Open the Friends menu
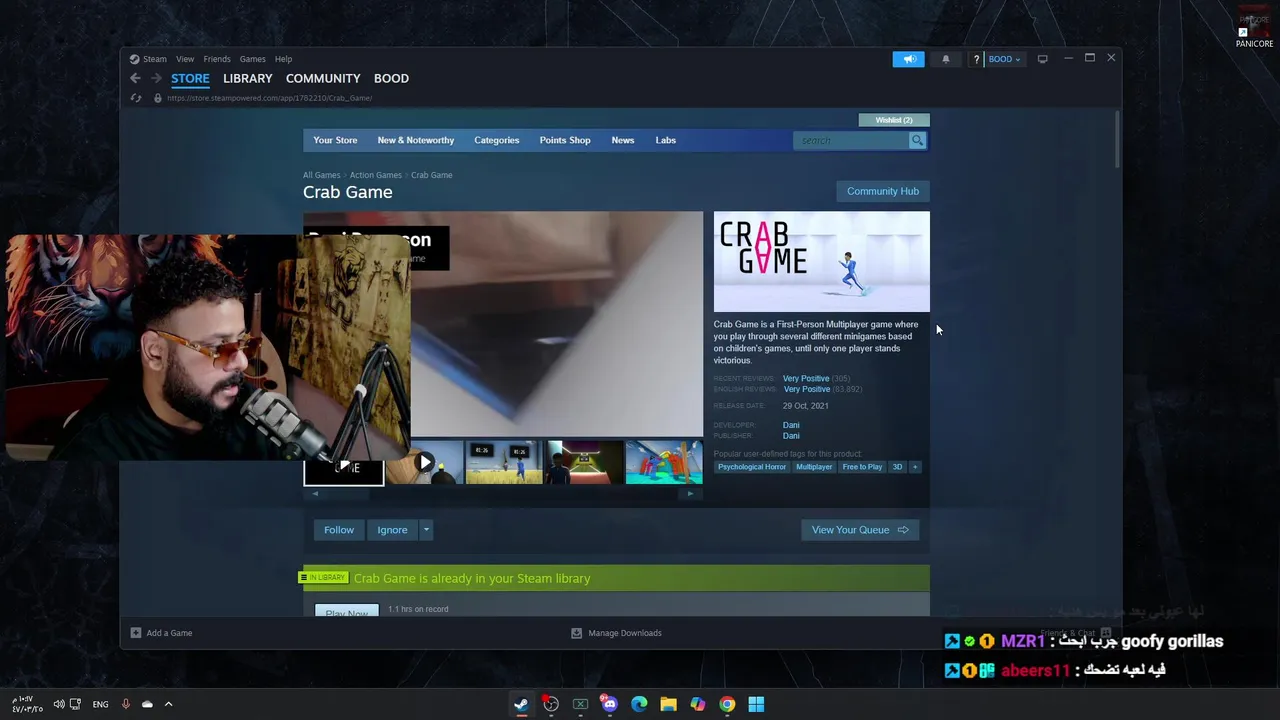The height and width of the screenshot is (720, 1280). pos(217,59)
